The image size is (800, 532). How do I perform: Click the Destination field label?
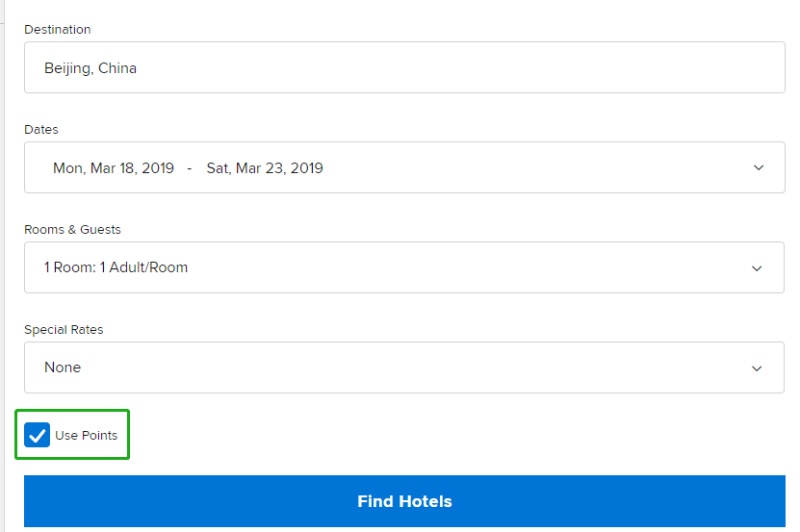tap(58, 30)
